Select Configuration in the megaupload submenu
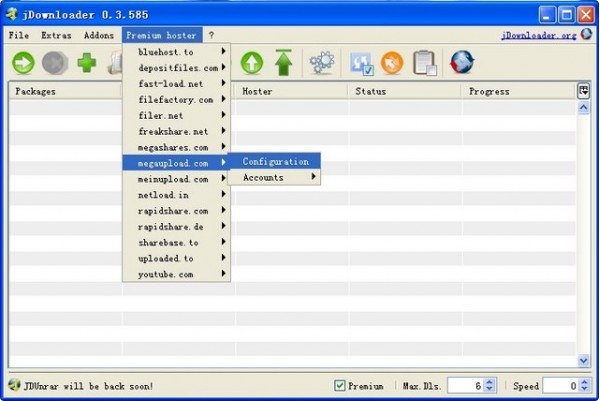 274,161
